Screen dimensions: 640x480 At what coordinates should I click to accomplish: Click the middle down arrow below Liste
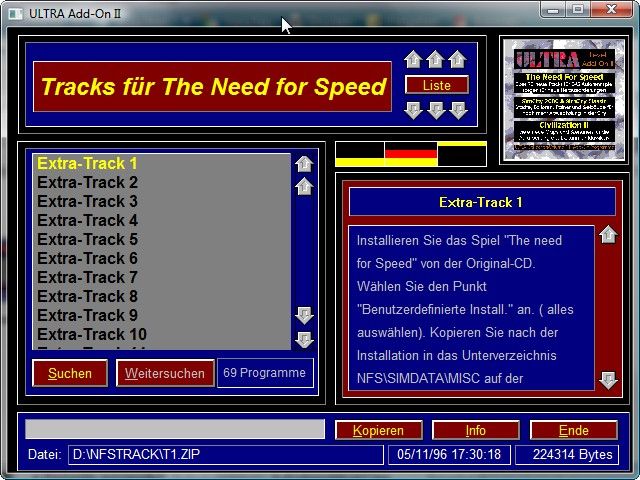[436, 110]
